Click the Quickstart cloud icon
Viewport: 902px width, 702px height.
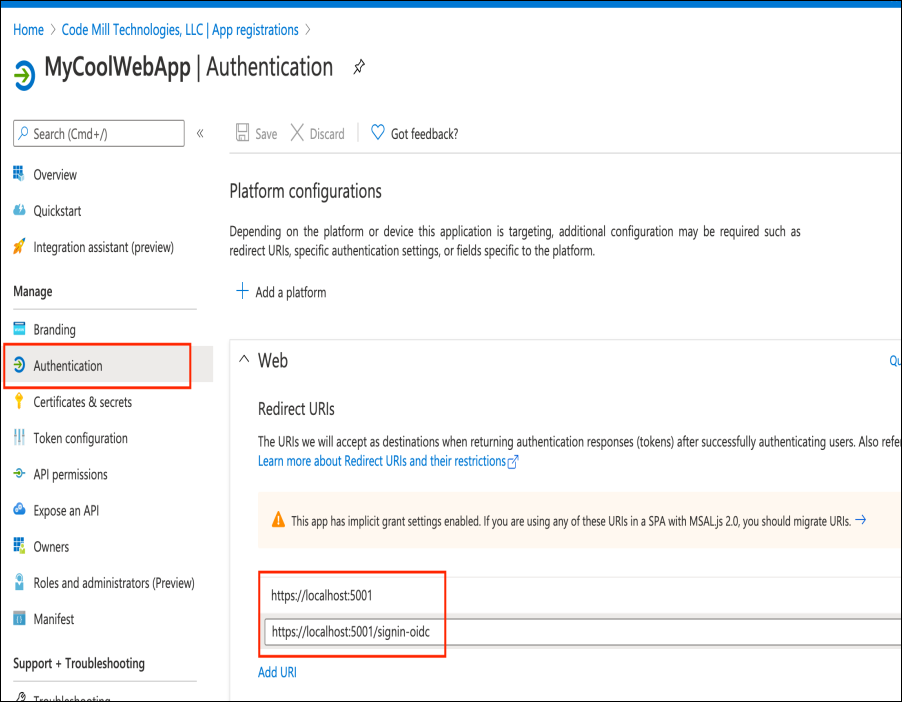click(19, 210)
